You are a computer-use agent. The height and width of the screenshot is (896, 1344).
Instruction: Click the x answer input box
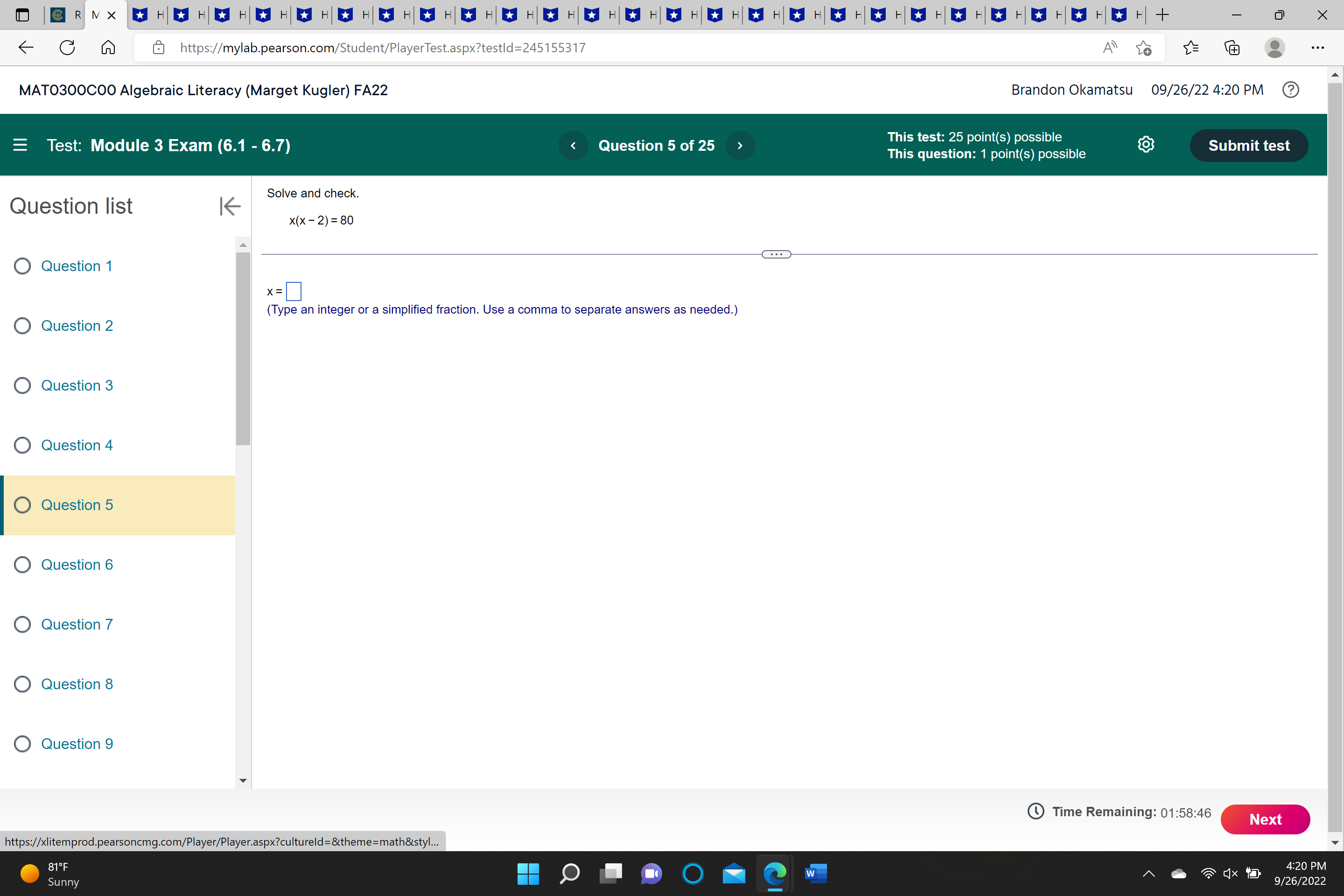click(294, 291)
